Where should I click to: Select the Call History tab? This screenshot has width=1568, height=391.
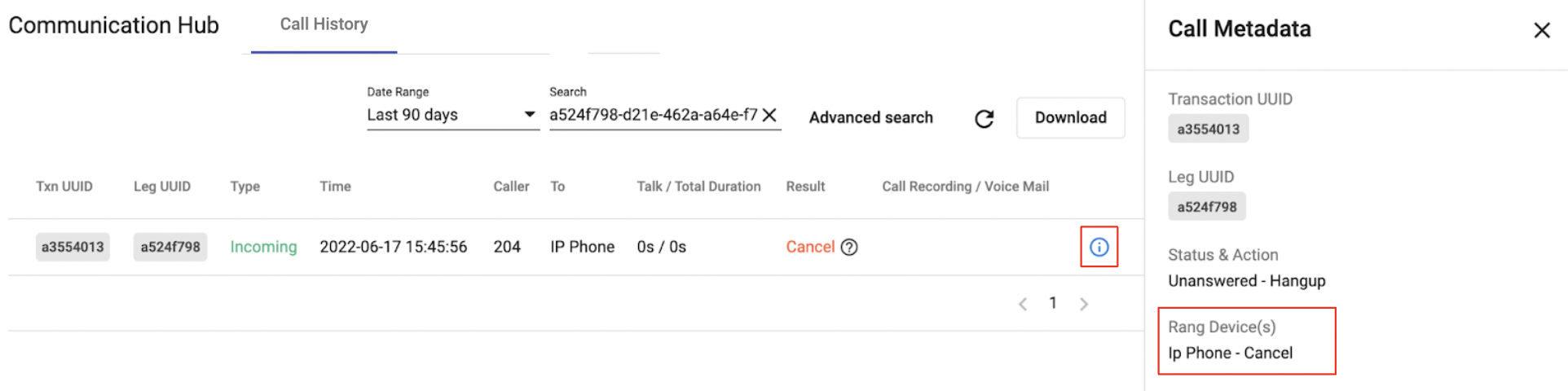[x=324, y=24]
